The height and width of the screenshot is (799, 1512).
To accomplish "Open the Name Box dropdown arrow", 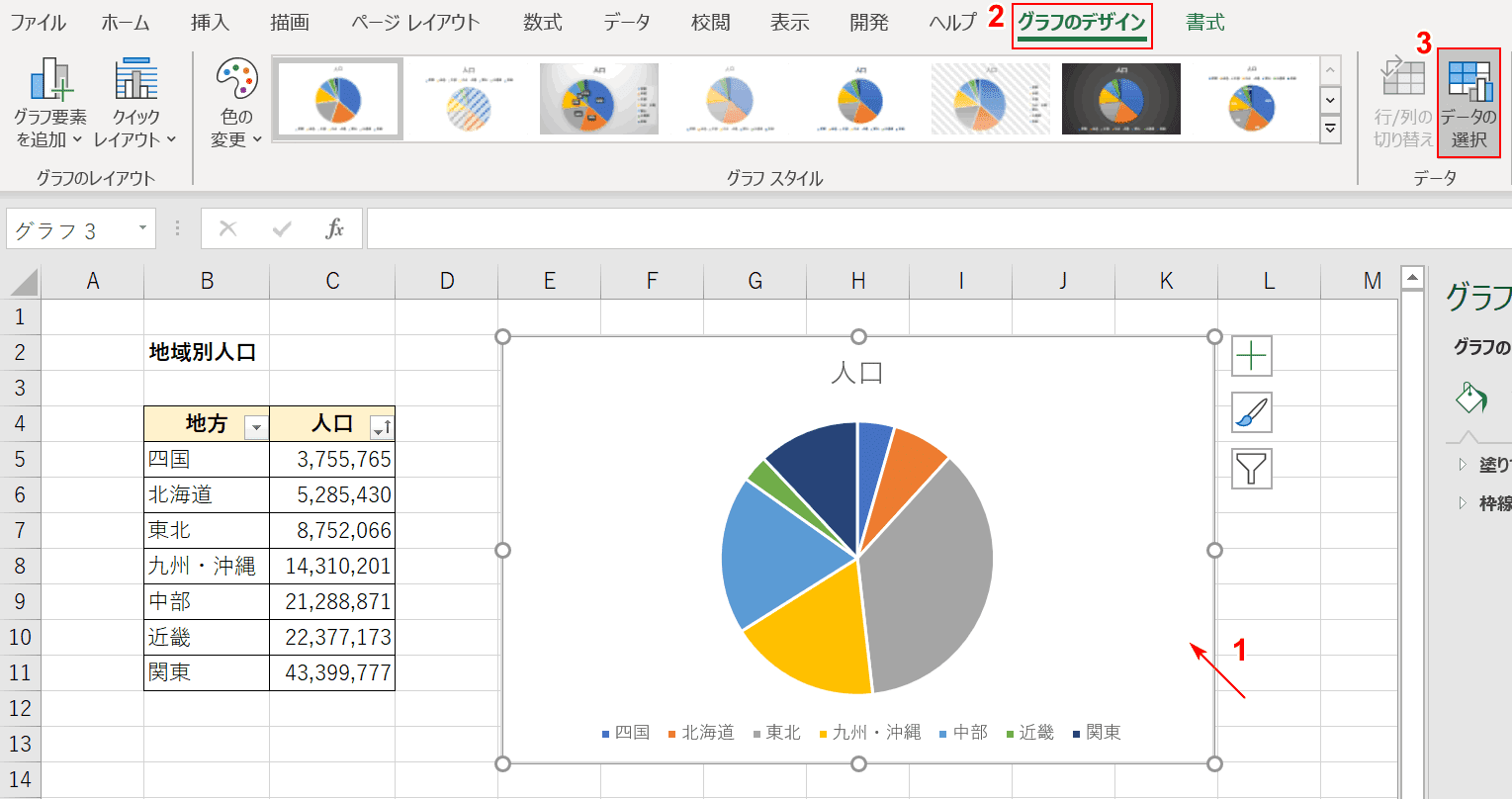I will [142, 229].
